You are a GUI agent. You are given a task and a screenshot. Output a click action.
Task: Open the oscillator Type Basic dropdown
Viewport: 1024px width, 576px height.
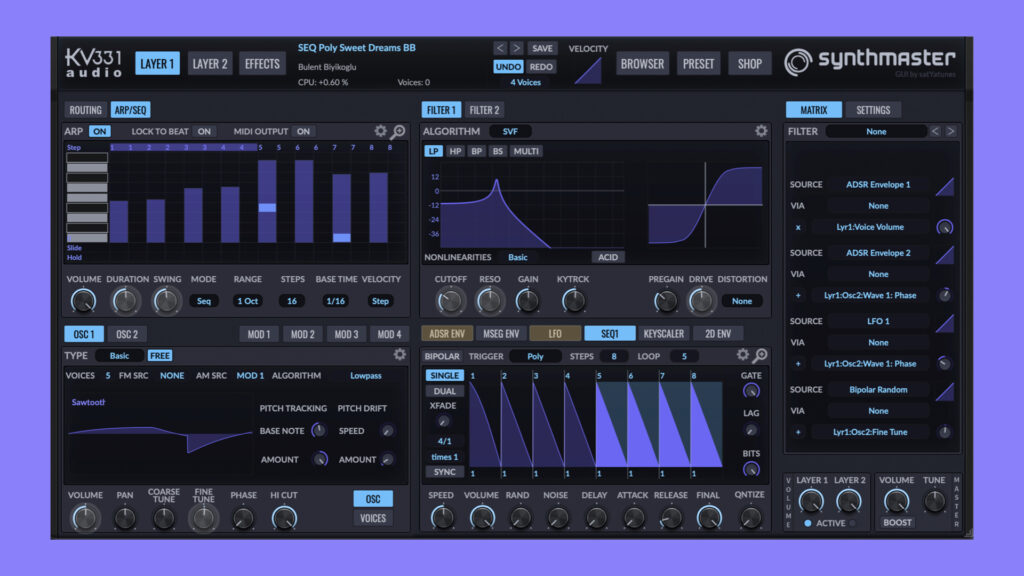click(120, 355)
